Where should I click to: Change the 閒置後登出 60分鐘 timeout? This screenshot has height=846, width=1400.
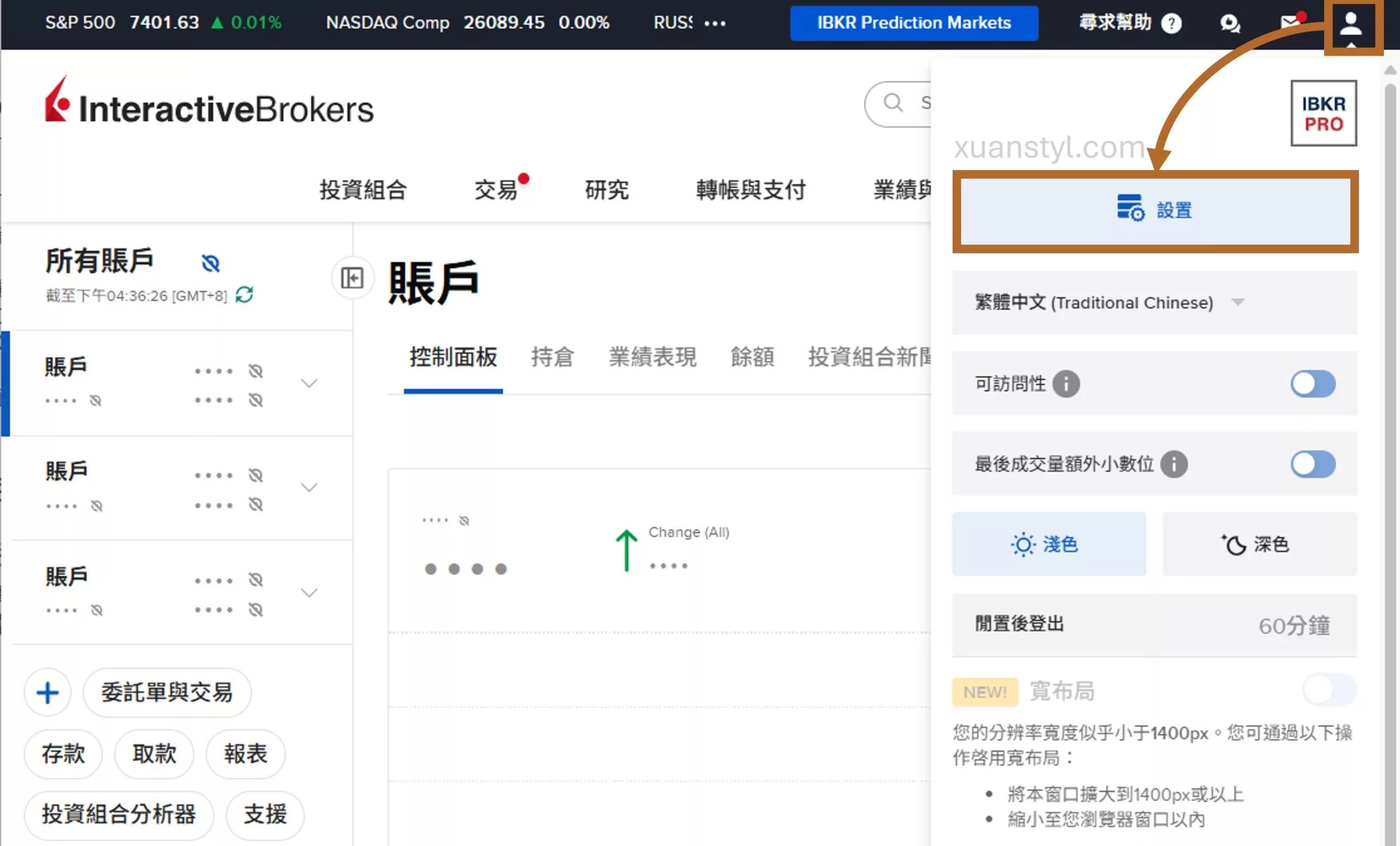pos(1154,625)
